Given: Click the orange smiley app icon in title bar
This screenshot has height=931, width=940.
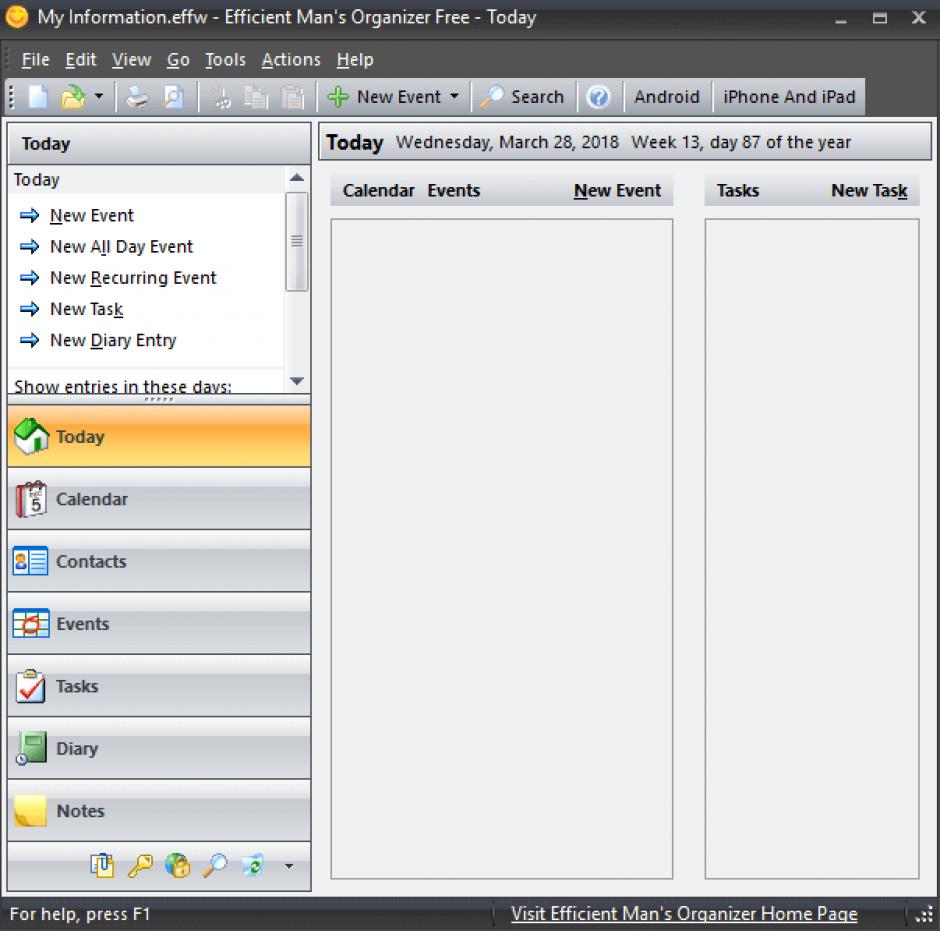Looking at the screenshot, I should [x=17, y=17].
